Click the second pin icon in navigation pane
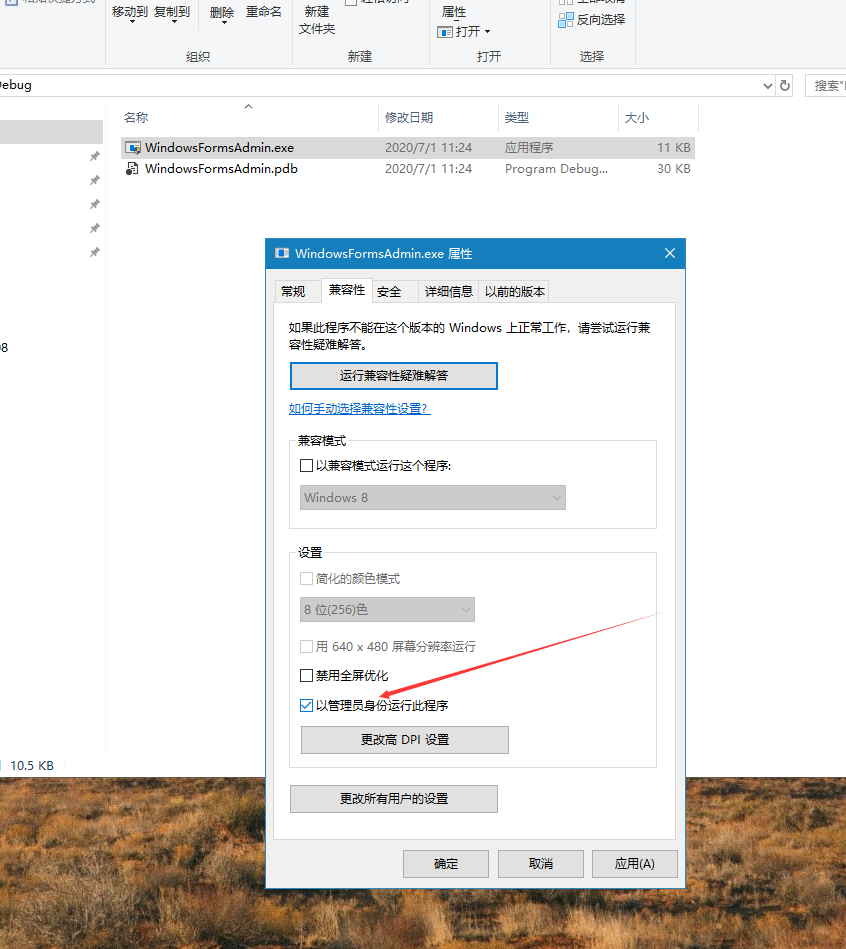The image size is (846, 949). coord(94,180)
